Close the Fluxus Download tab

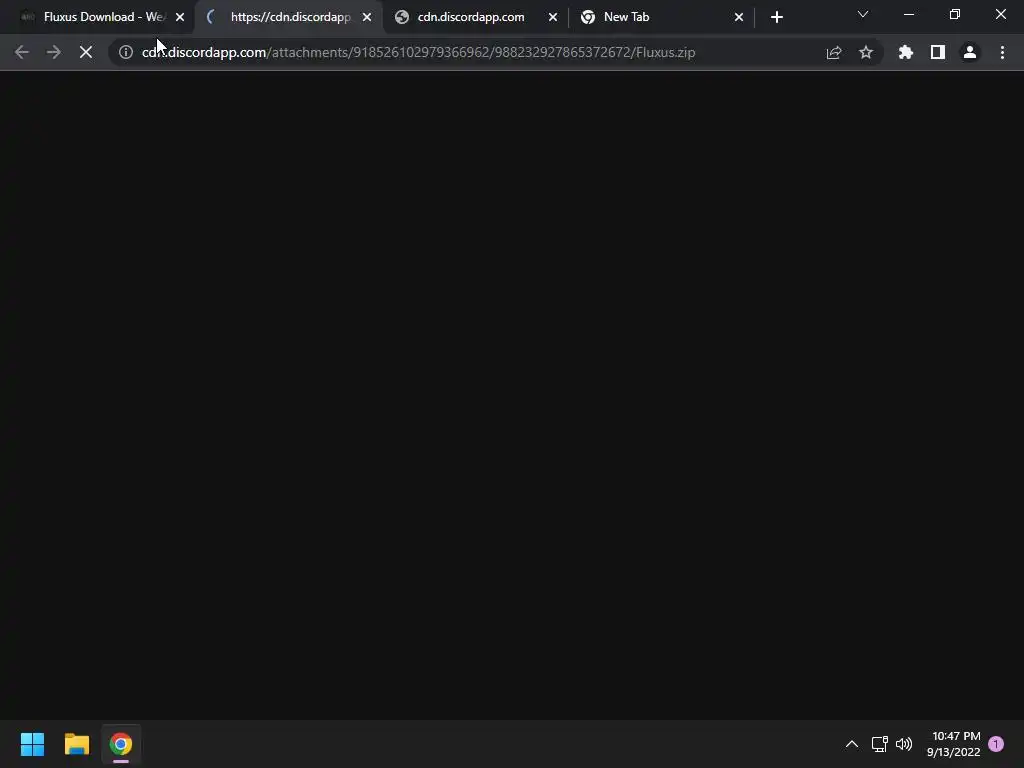point(180,17)
